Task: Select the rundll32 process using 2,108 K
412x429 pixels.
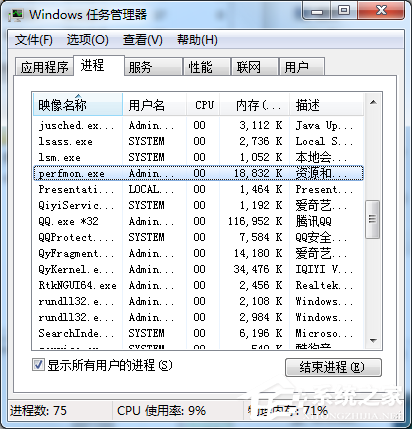Action: pos(198,301)
